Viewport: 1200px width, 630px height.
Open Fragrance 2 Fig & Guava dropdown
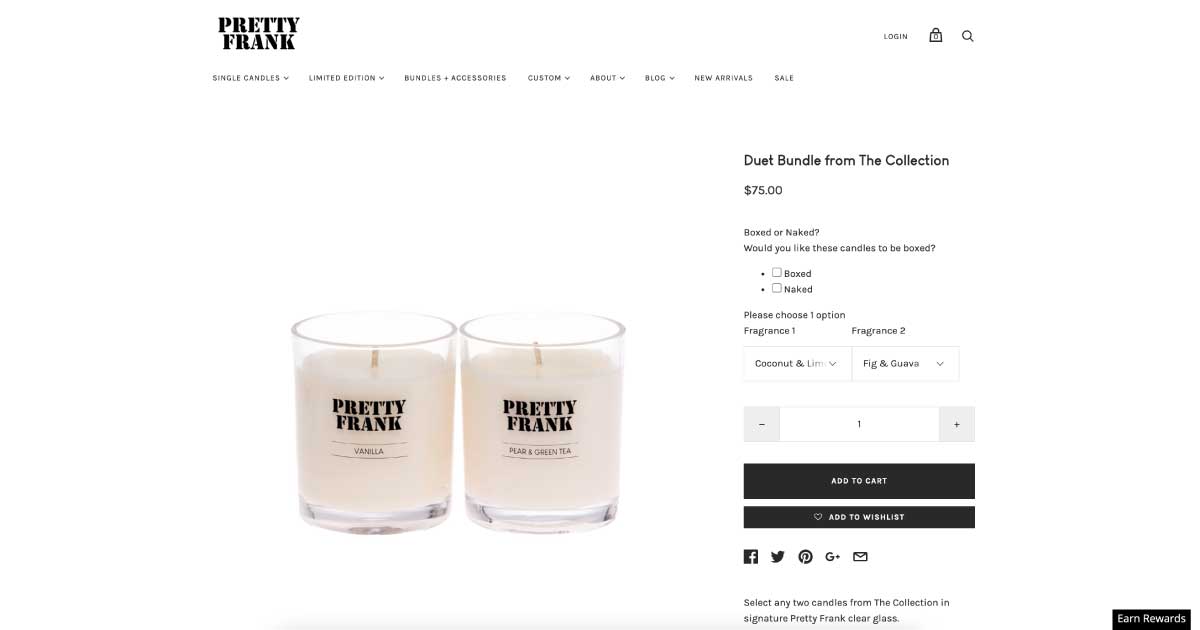[x=905, y=363]
